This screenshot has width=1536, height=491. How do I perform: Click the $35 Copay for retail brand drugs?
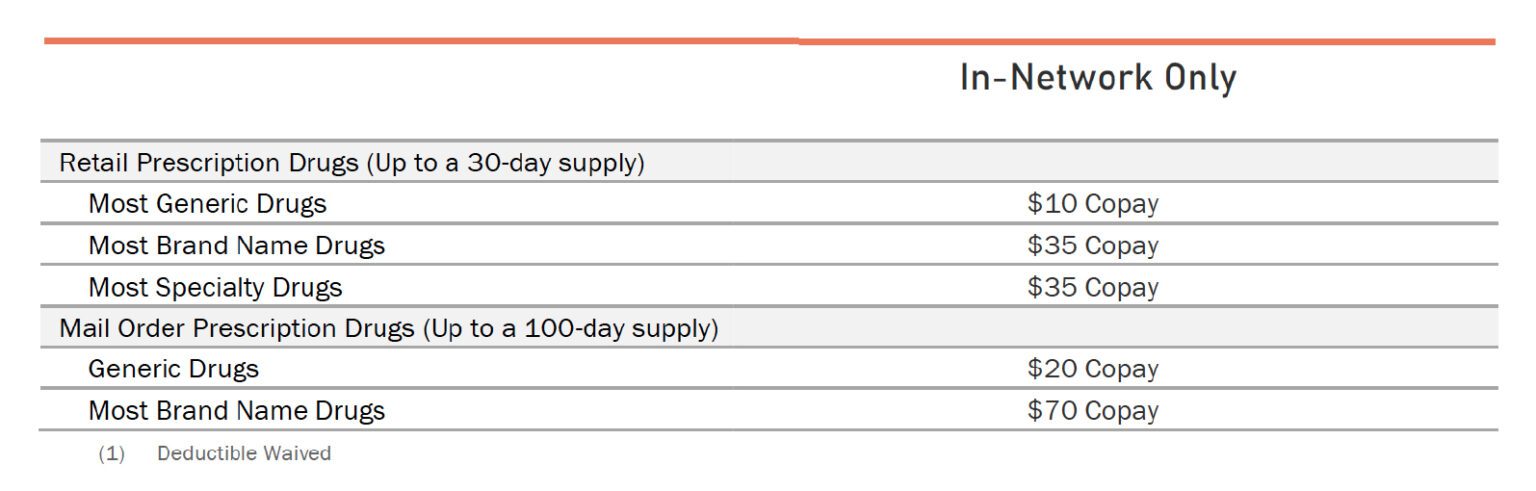tap(1092, 245)
